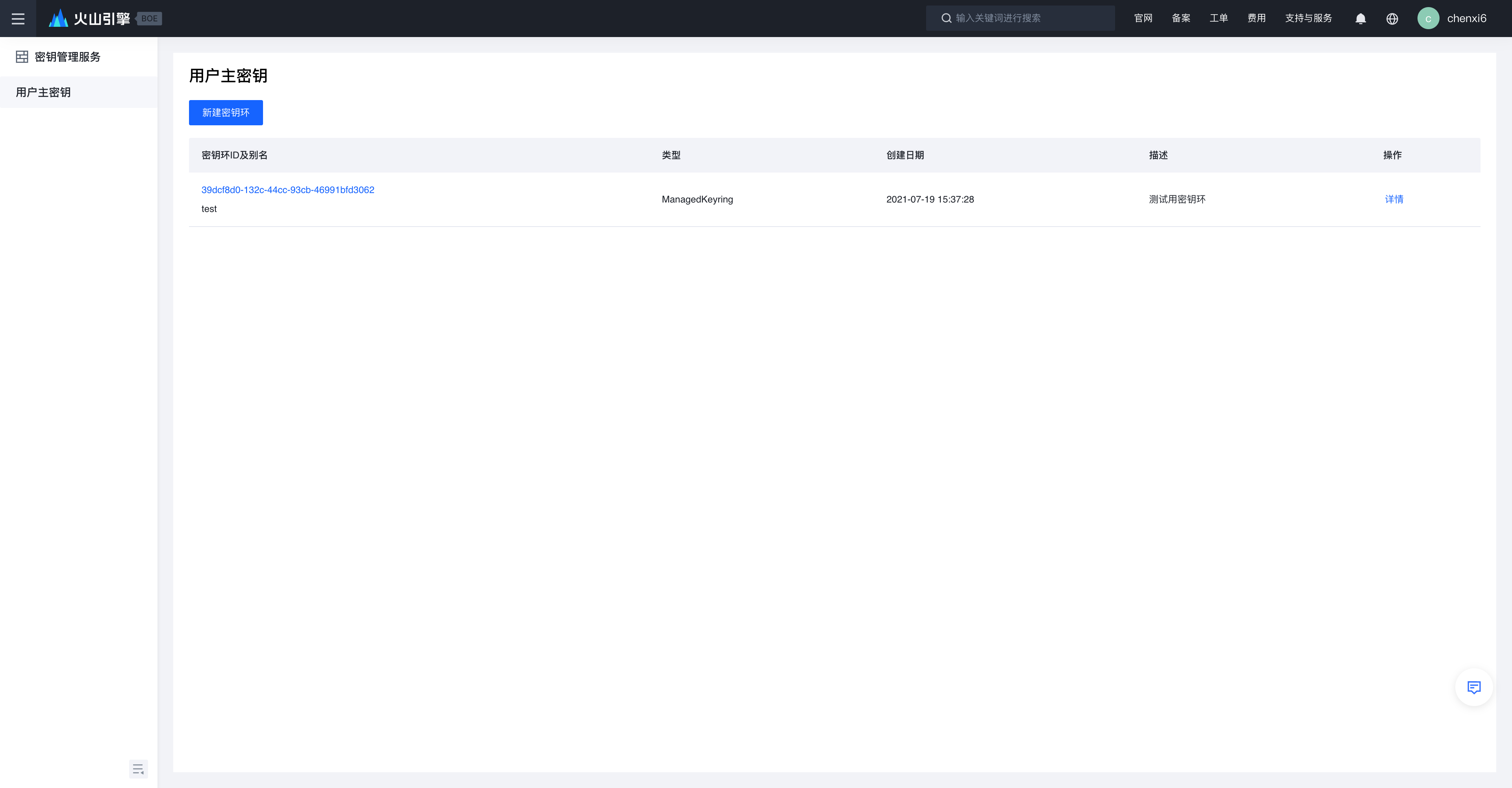
Task: Click the Volcano Engine logo
Action: [x=89, y=18]
